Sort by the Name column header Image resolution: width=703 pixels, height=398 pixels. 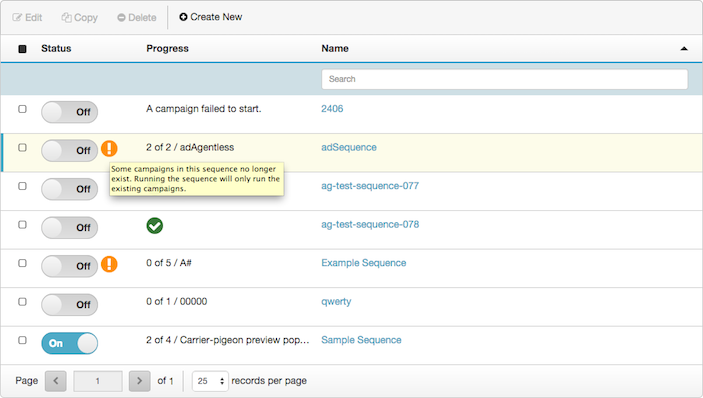coord(335,48)
